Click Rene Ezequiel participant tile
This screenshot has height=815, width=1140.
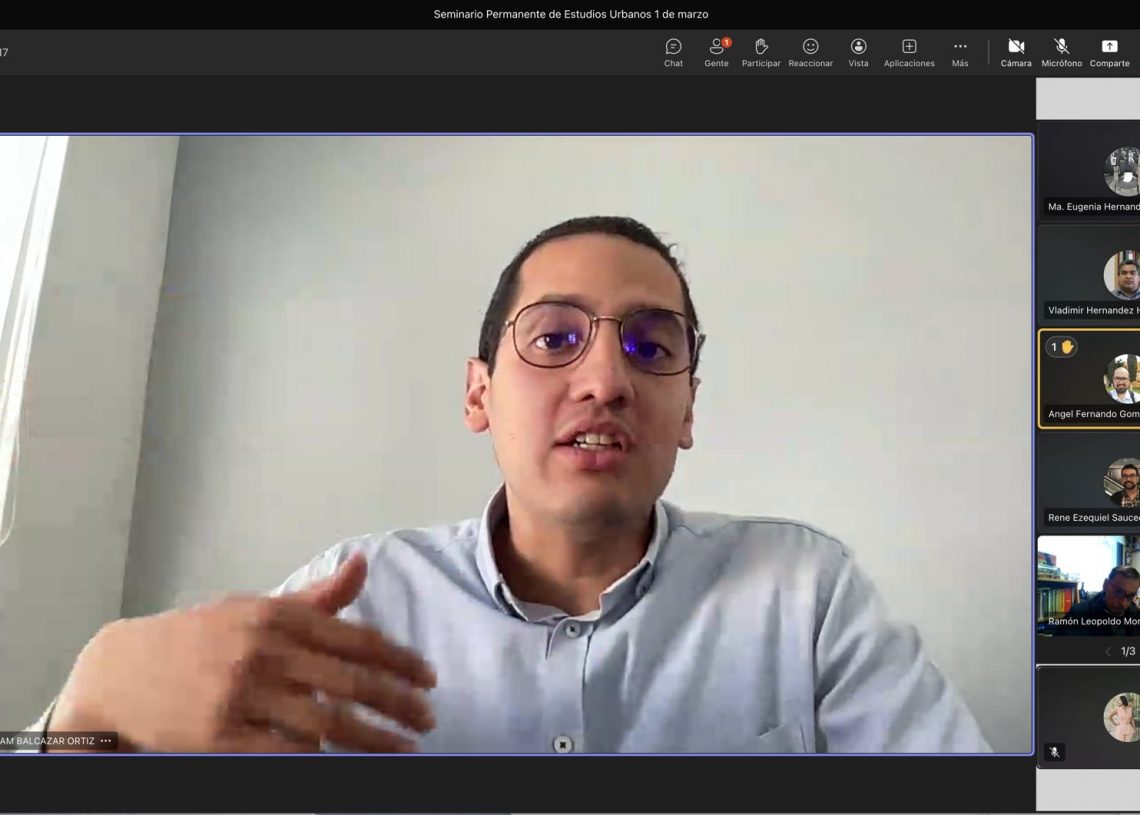(x=1090, y=481)
